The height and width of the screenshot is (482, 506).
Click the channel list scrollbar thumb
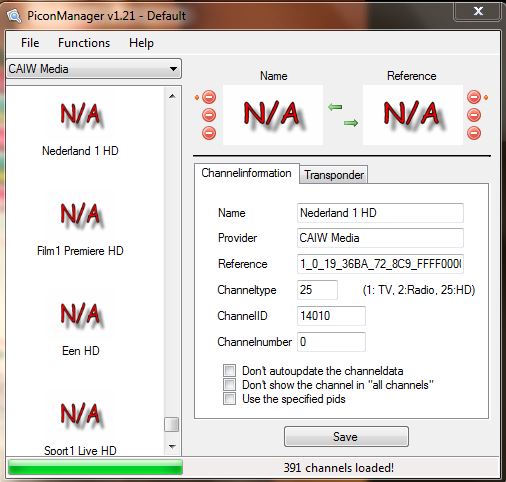pos(172,425)
